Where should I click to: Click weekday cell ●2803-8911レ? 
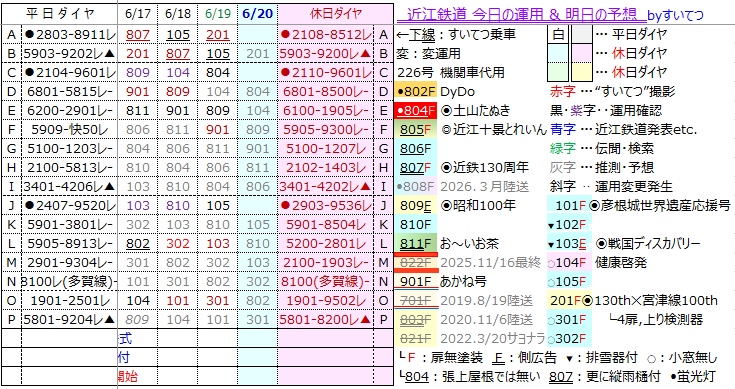coord(69,35)
